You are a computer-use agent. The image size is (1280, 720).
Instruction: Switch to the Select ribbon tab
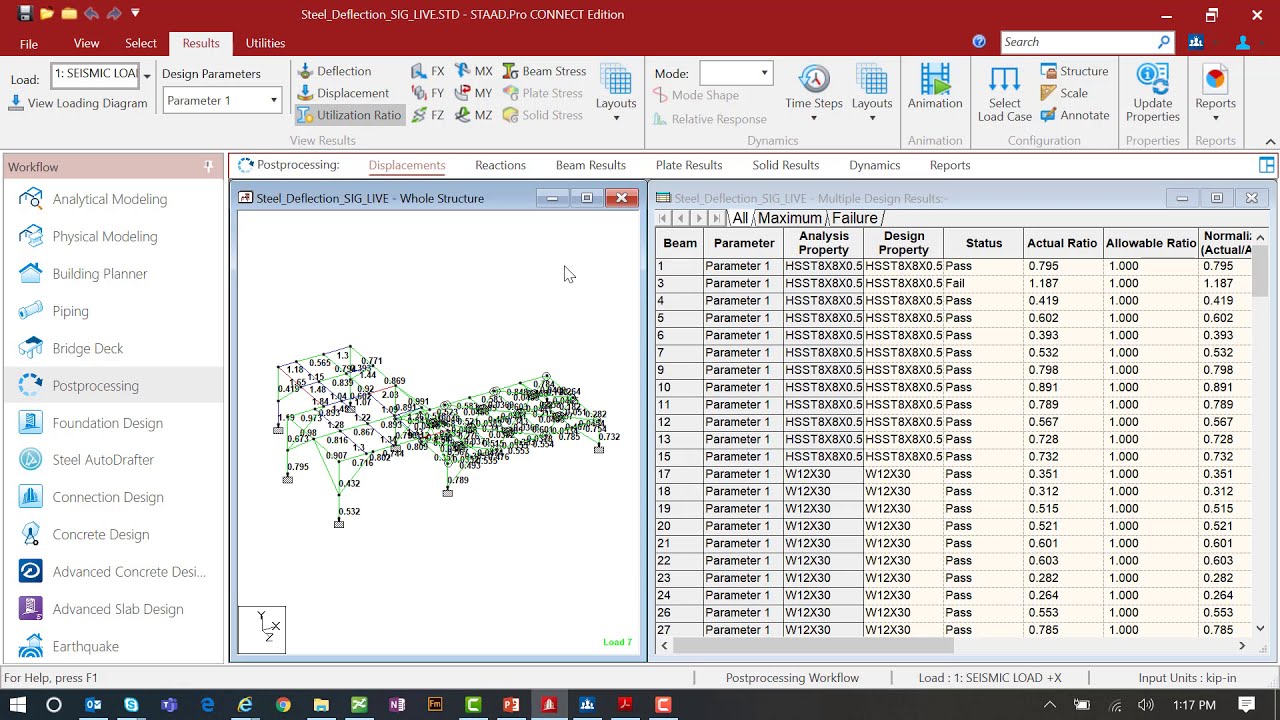pyautogui.click(x=141, y=43)
